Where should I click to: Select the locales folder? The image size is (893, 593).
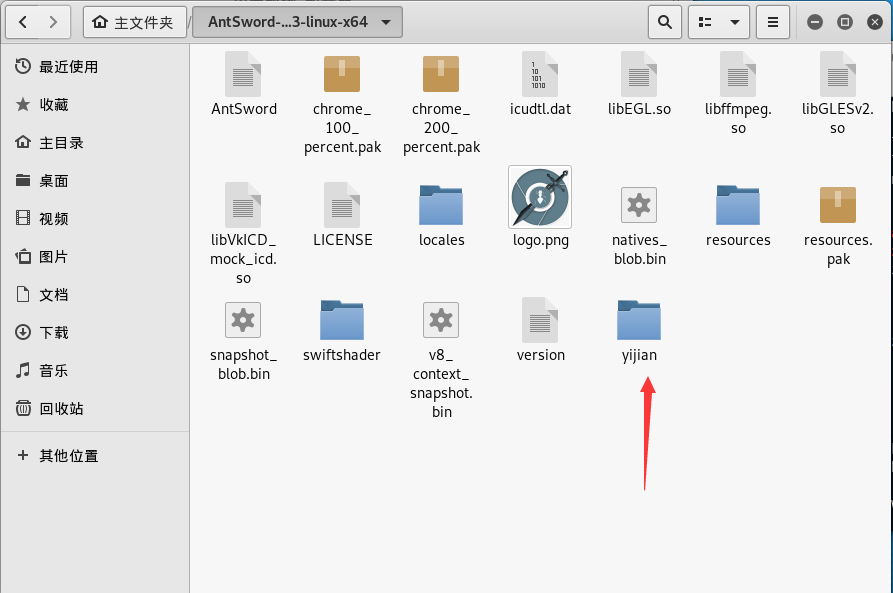441,215
